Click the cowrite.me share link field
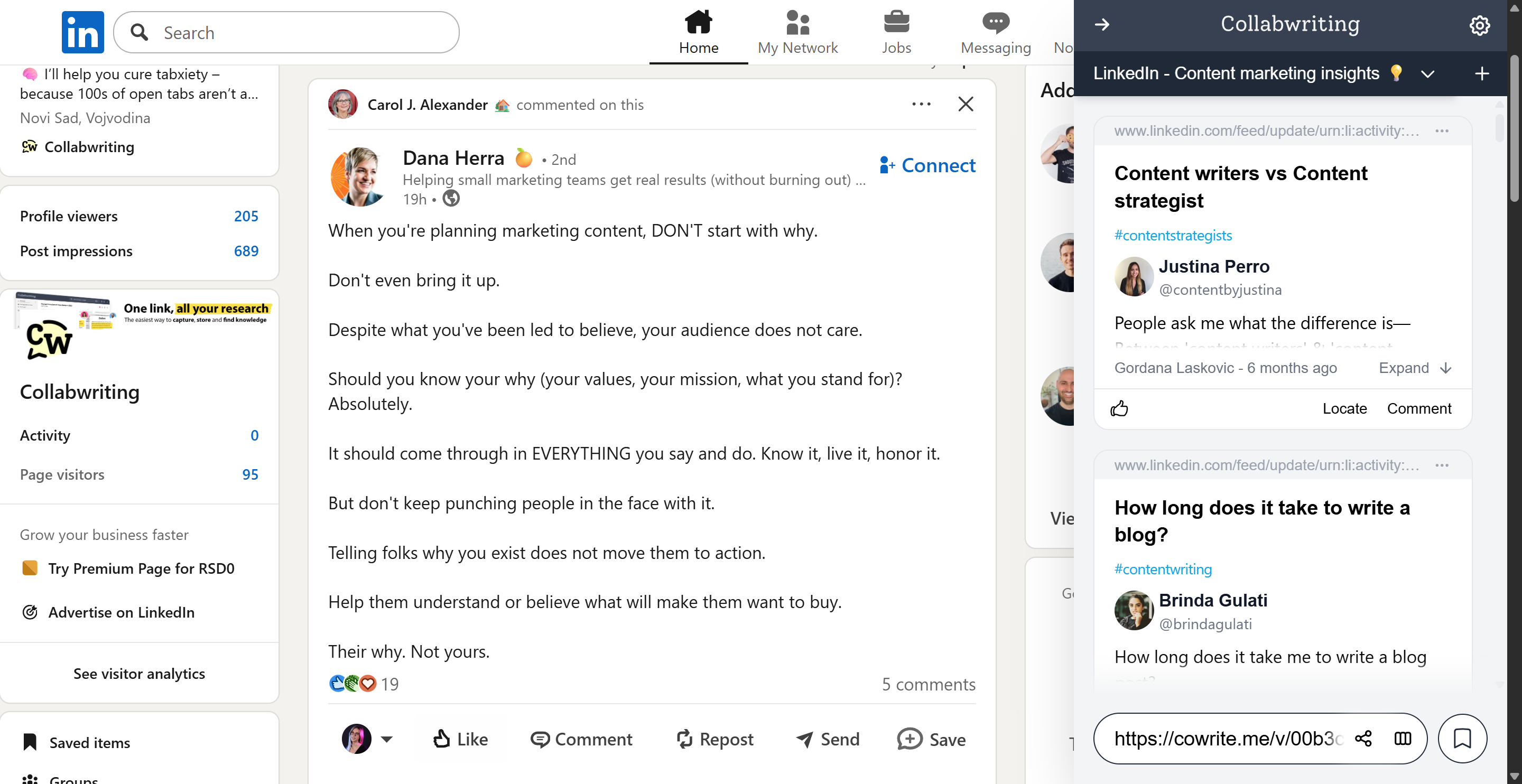 pyautogui.click(x=1228, y=739)
